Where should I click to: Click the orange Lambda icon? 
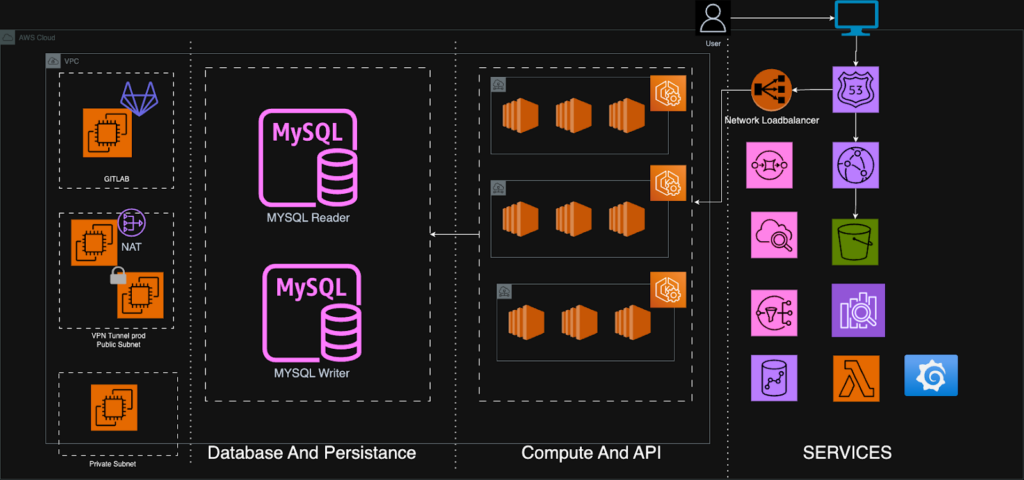(x=855, y=380)
